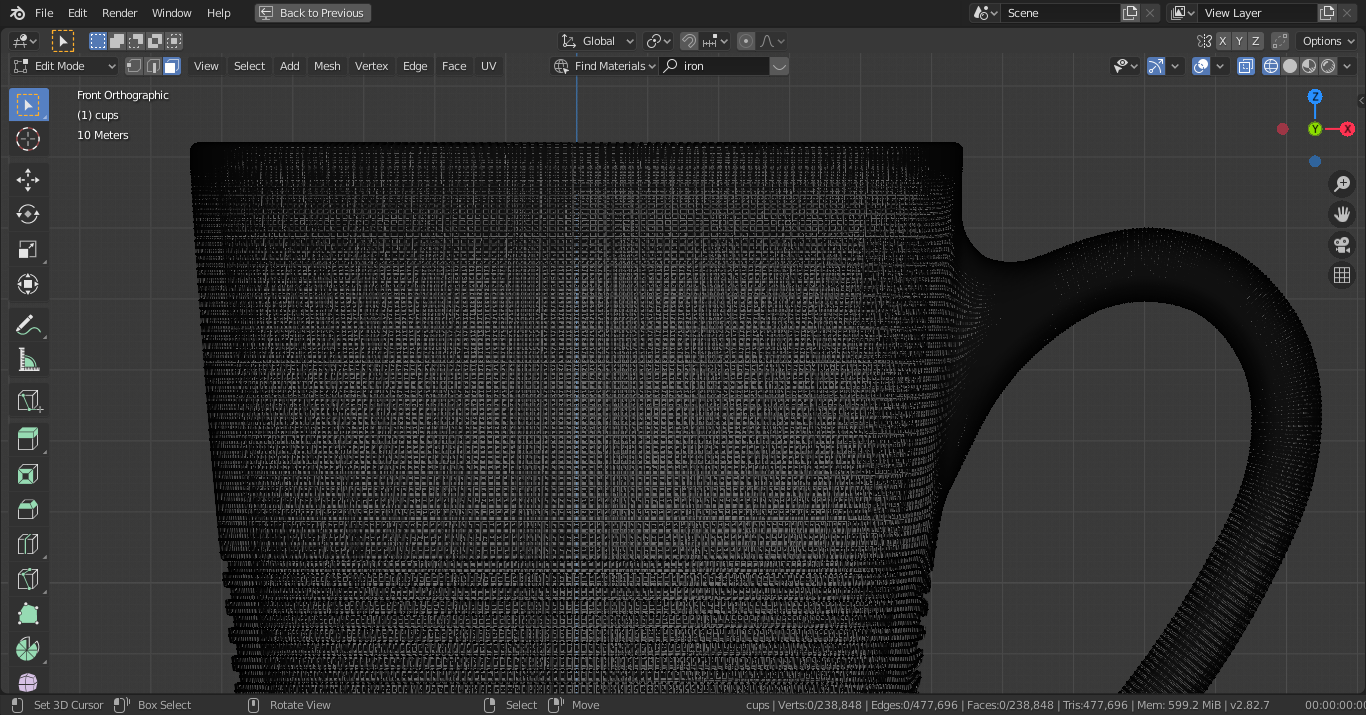The image size is (1366, 715).
Task: Enable the snapping magnet
Action: pyautogui.click(x=690, y=41)
